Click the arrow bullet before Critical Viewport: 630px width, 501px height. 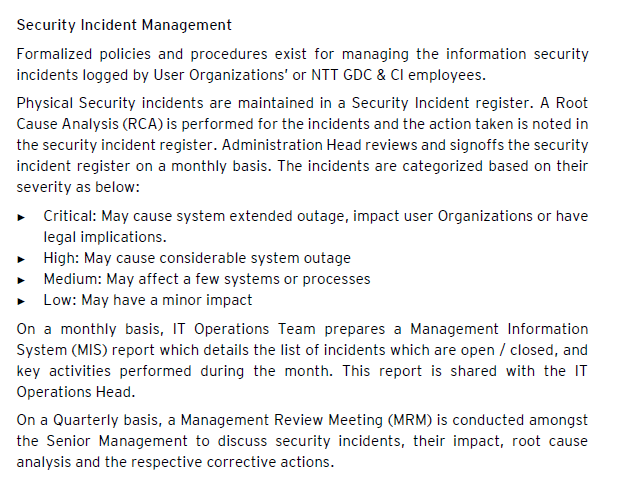tap(23, 217)
